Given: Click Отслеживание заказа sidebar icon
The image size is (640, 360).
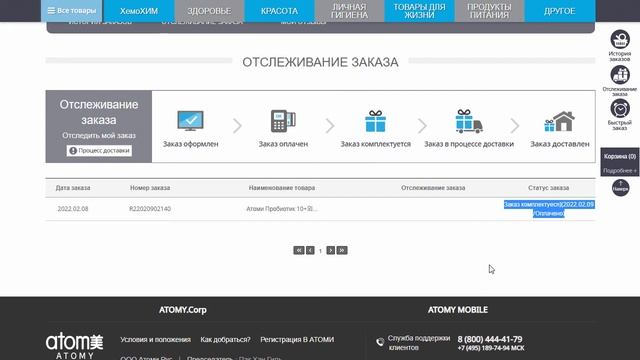Looking at the screenshot, I should point(620,75).
